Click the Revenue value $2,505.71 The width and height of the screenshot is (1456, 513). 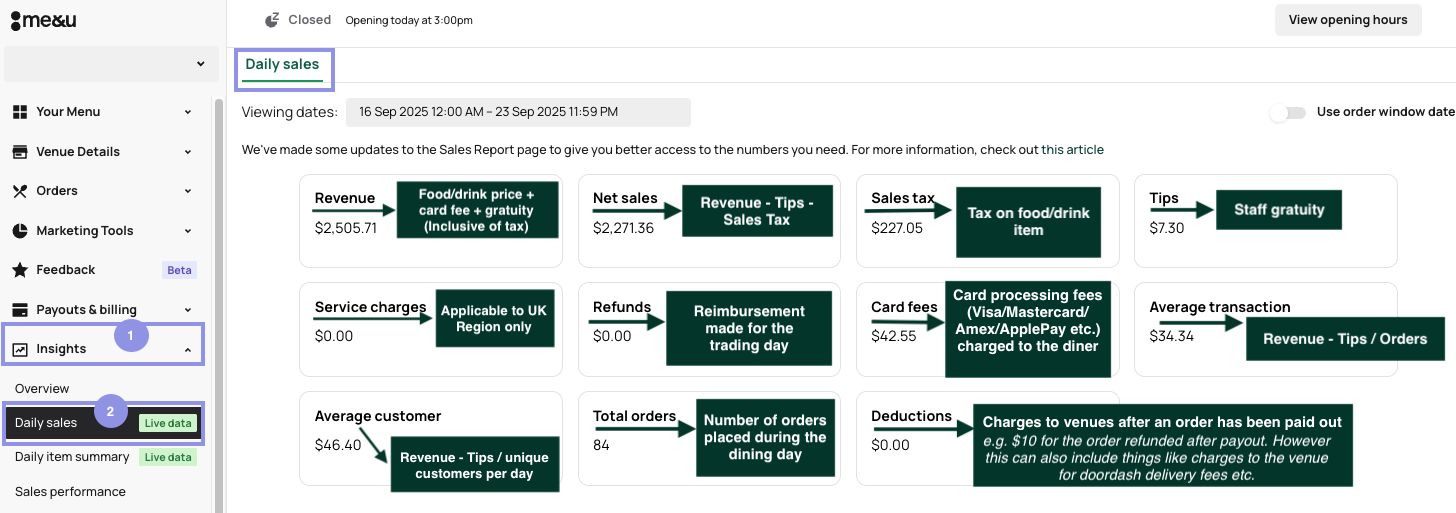point(346,228)
